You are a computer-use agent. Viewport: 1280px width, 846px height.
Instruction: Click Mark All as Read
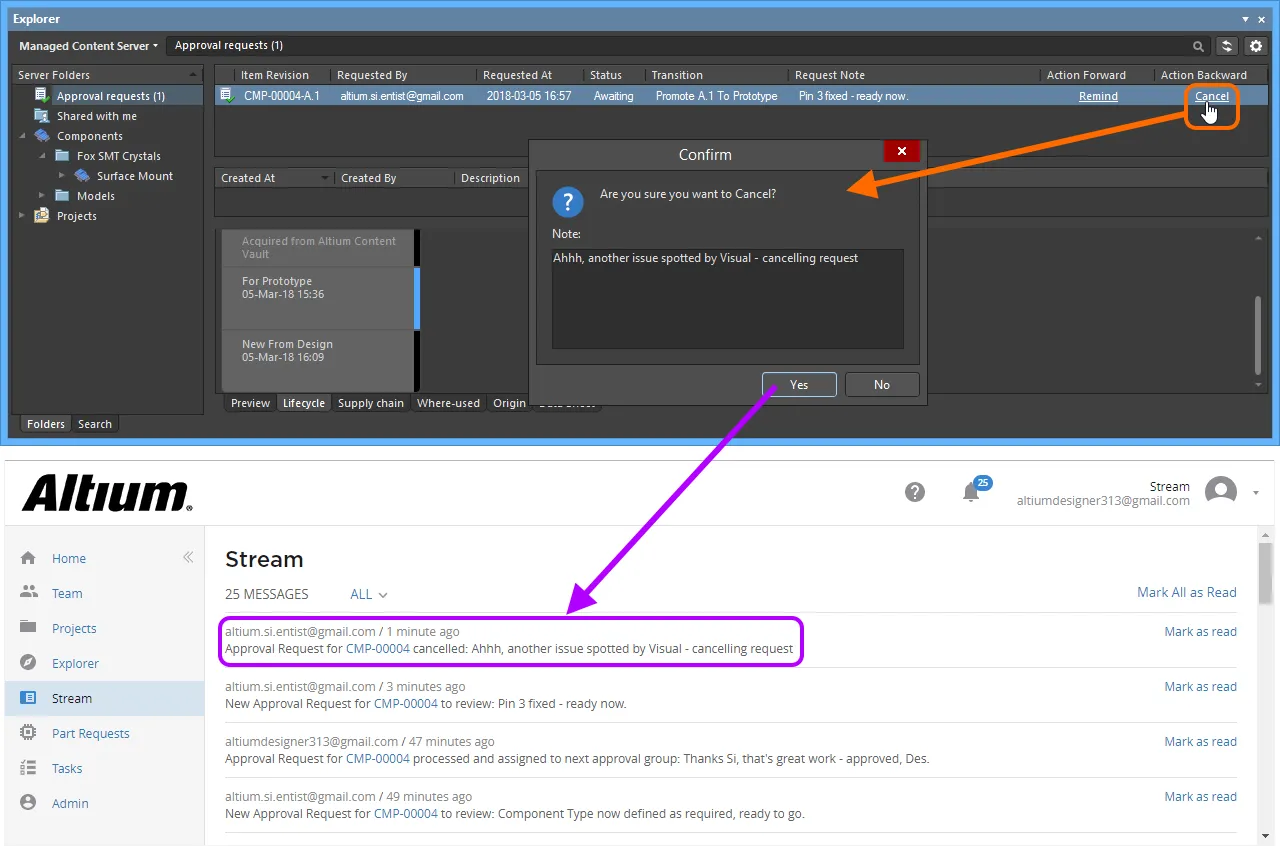pos(1187,592)
